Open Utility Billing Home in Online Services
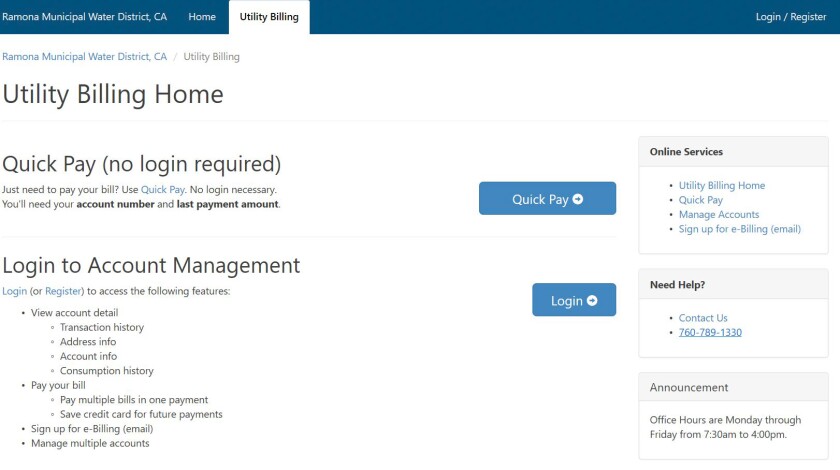This screenshot has width=840, height=470. coord(721,185)
